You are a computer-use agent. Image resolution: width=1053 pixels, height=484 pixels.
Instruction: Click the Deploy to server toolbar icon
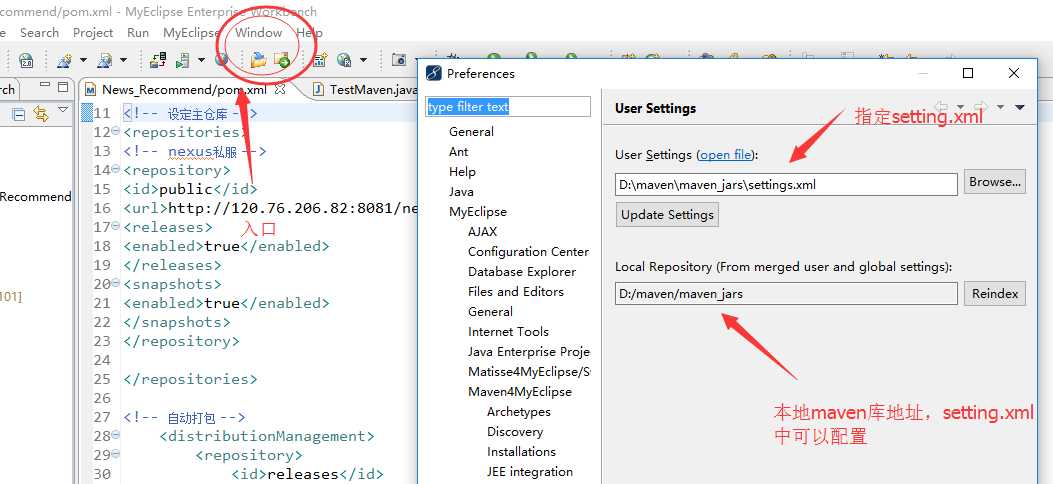pos(158,60)
